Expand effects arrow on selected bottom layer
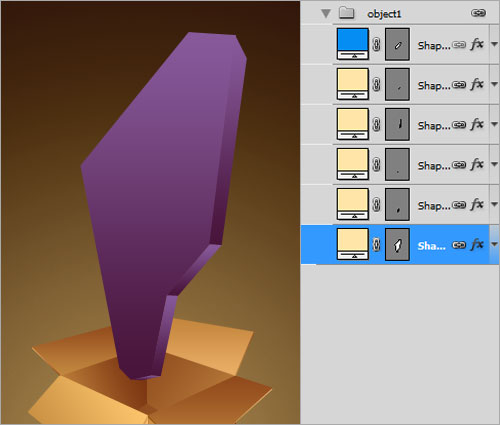 tap(494, 244)
